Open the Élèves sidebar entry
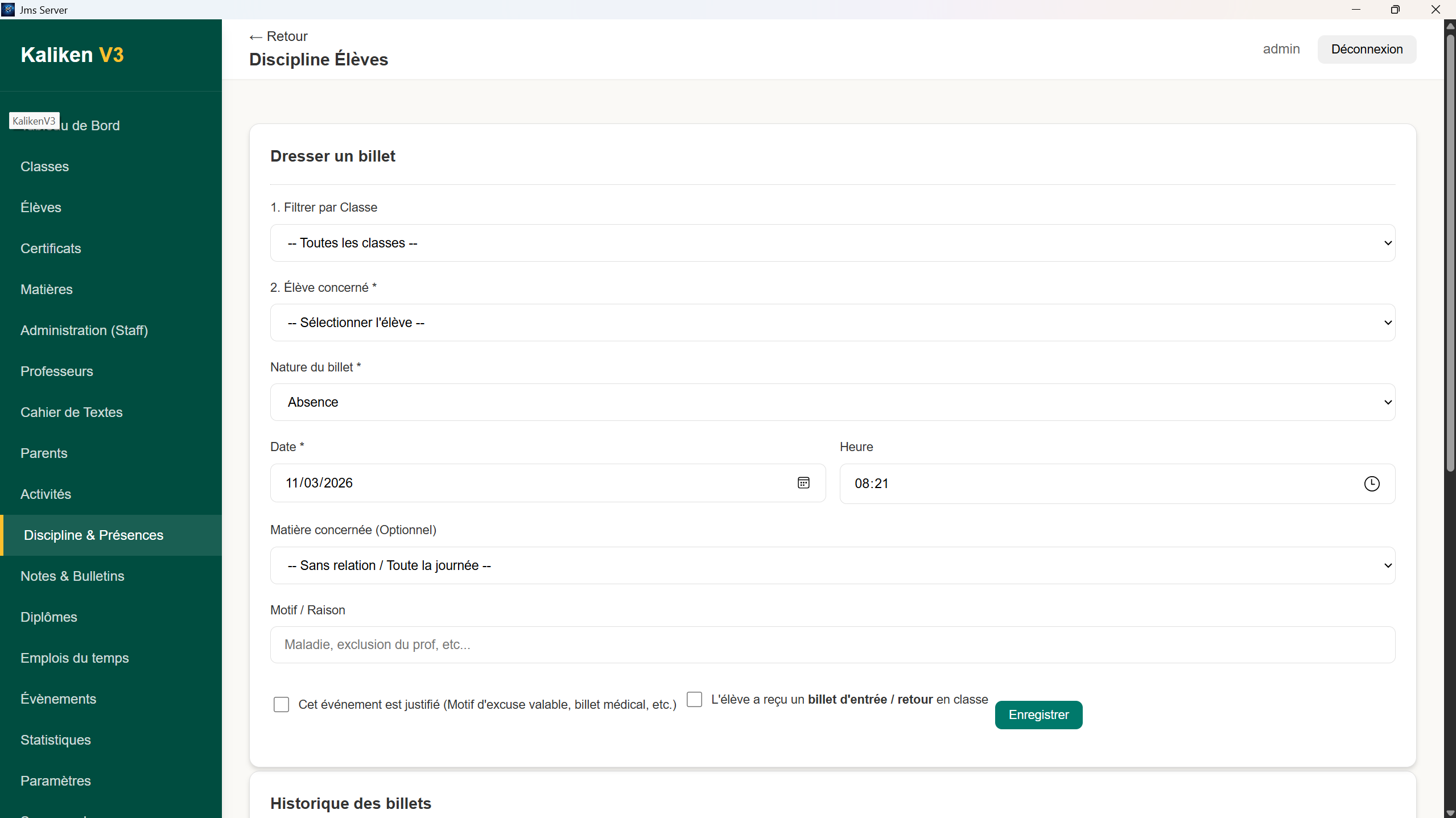 click(40, 207)
